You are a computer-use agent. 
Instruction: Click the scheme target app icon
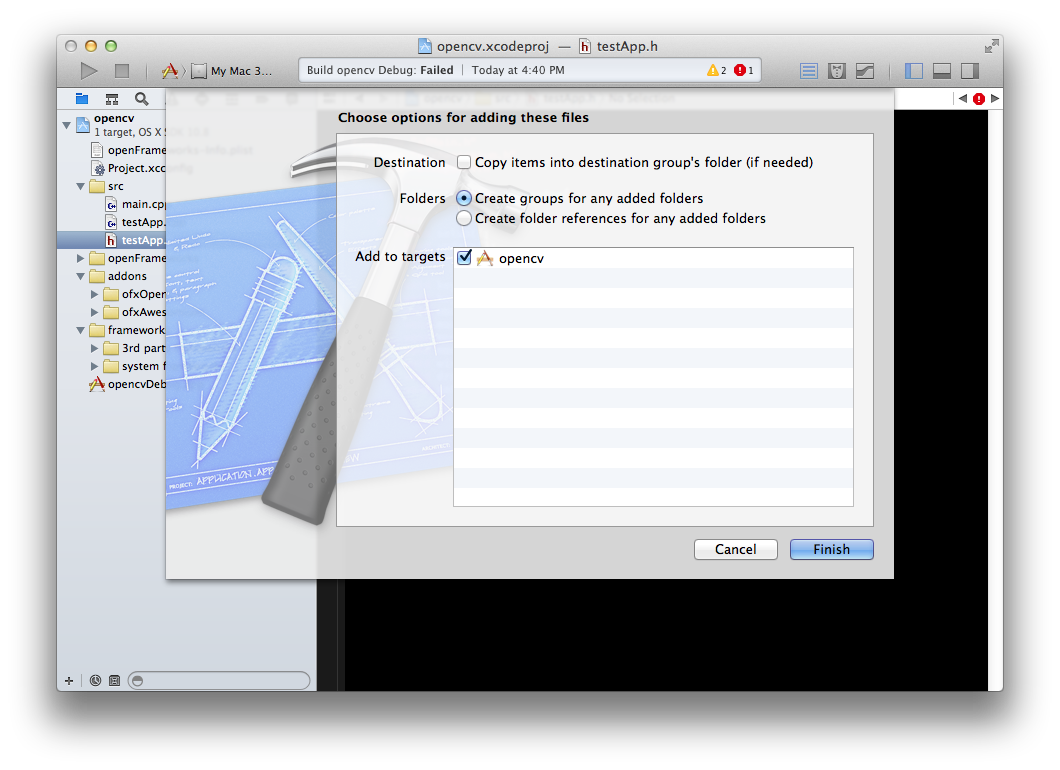pyautogui.click(x=170, y=70)
